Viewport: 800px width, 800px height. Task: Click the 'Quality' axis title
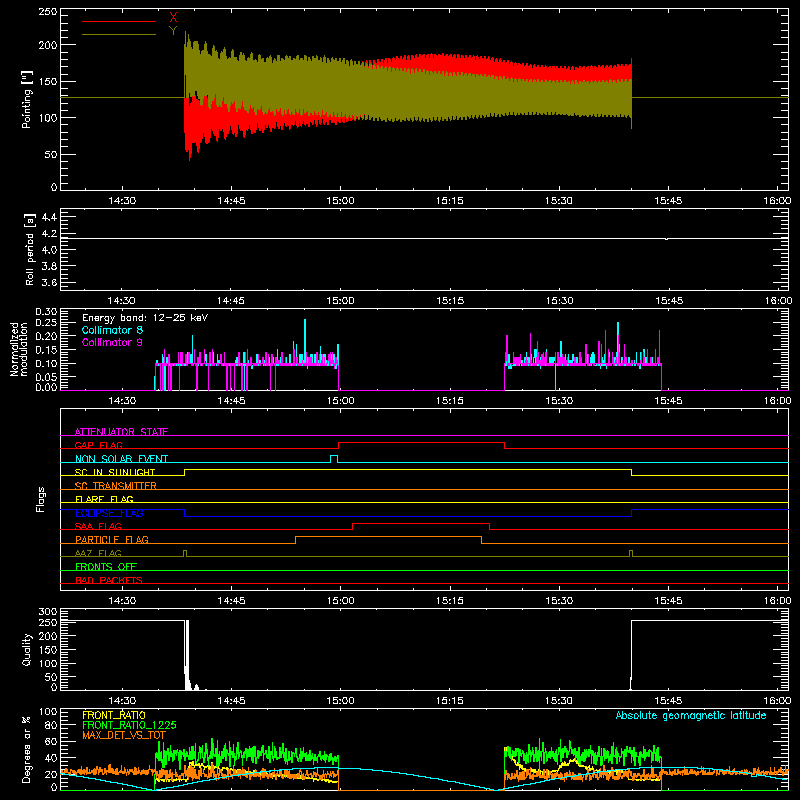[27, 649]
